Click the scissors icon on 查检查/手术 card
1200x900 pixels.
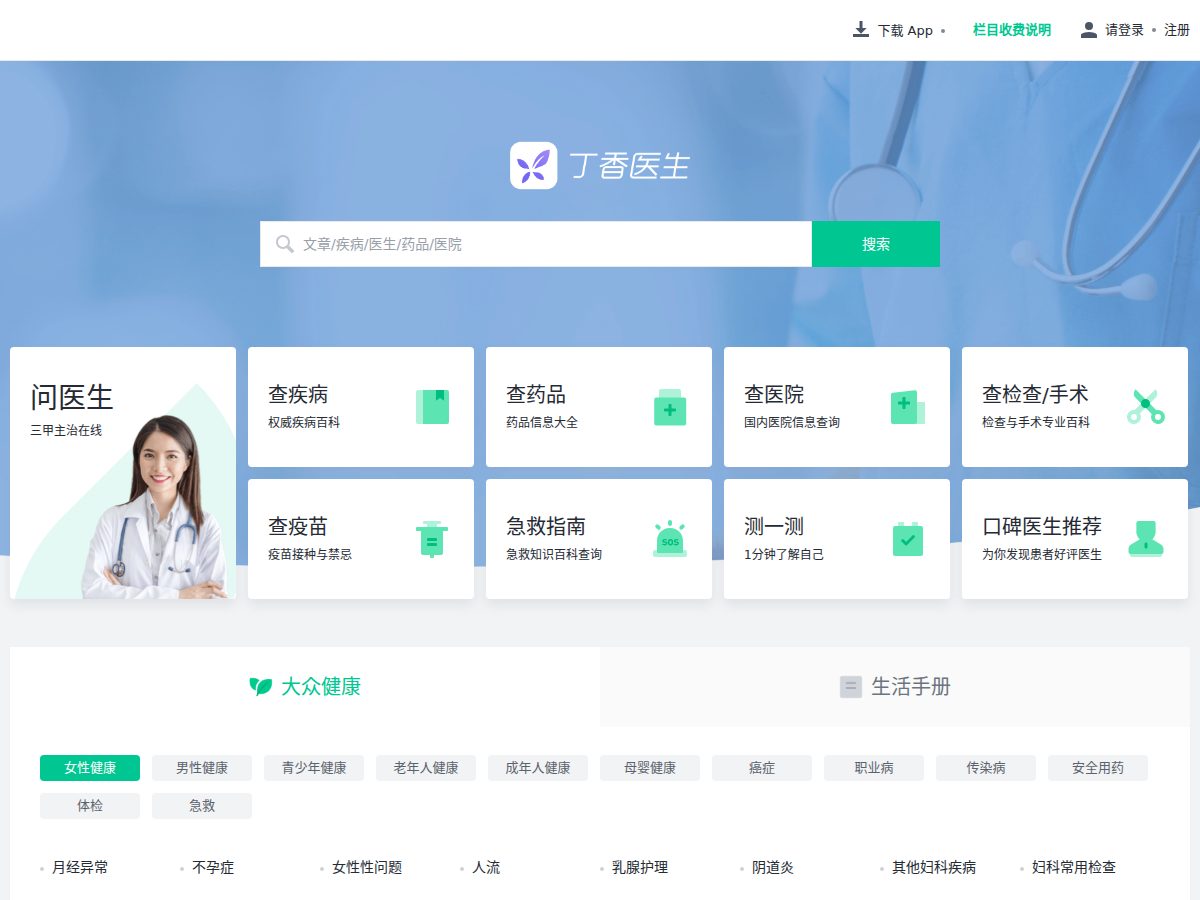pyautogui.click(x=1146, y=407)
